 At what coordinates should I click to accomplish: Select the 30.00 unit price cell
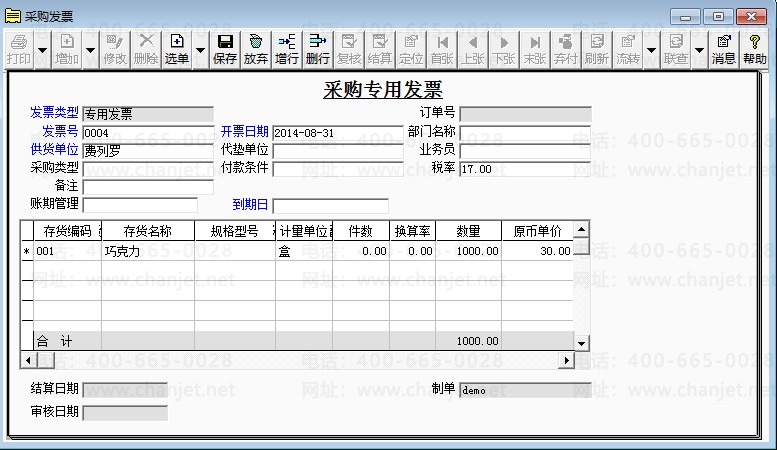537,251
